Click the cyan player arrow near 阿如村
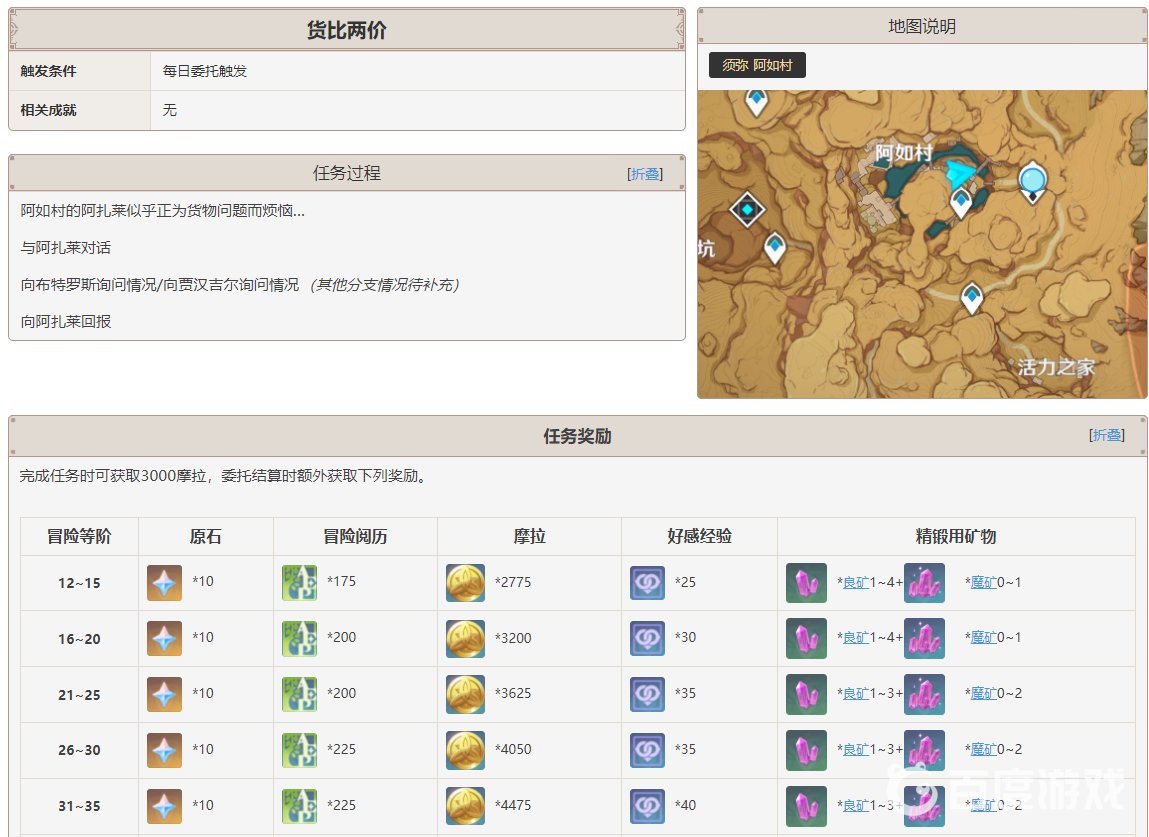This screenshot has width=1149, height=837. [x=961, y=174]
